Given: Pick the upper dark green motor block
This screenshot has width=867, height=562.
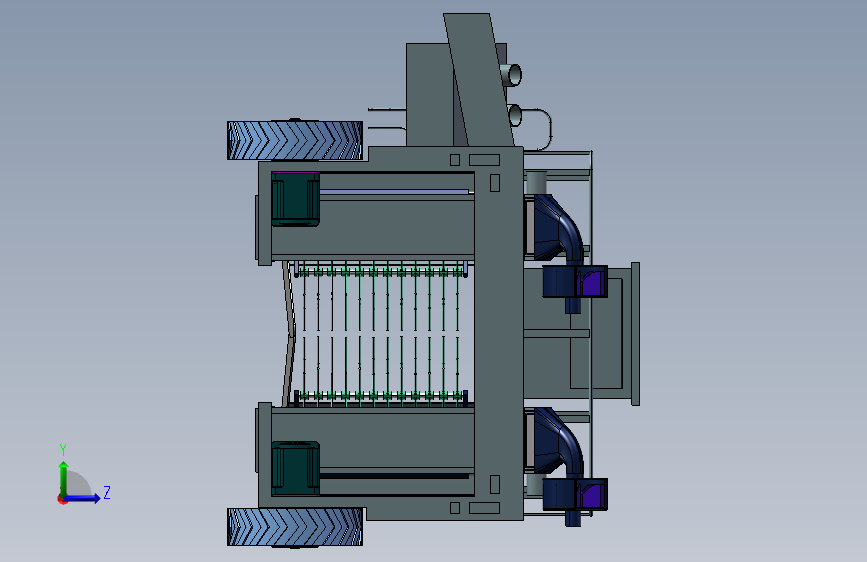Looking at the screenshot, I should (295, 199).
